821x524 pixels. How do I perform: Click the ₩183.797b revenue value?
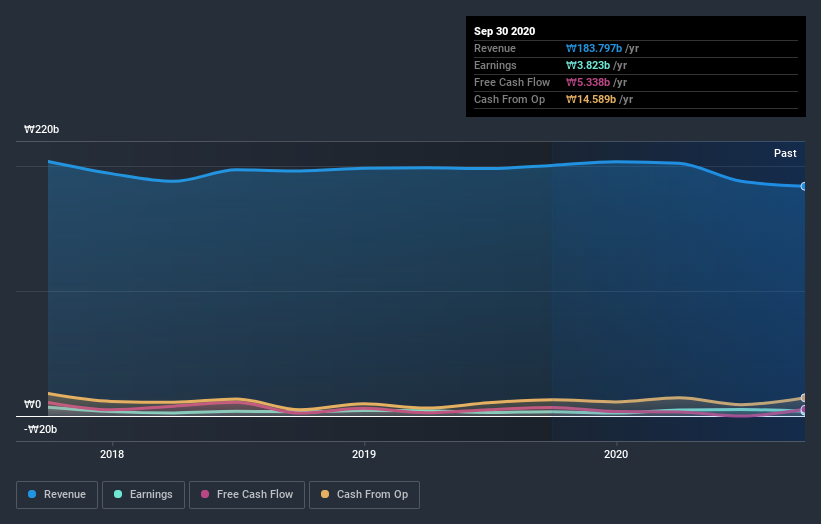594,49
